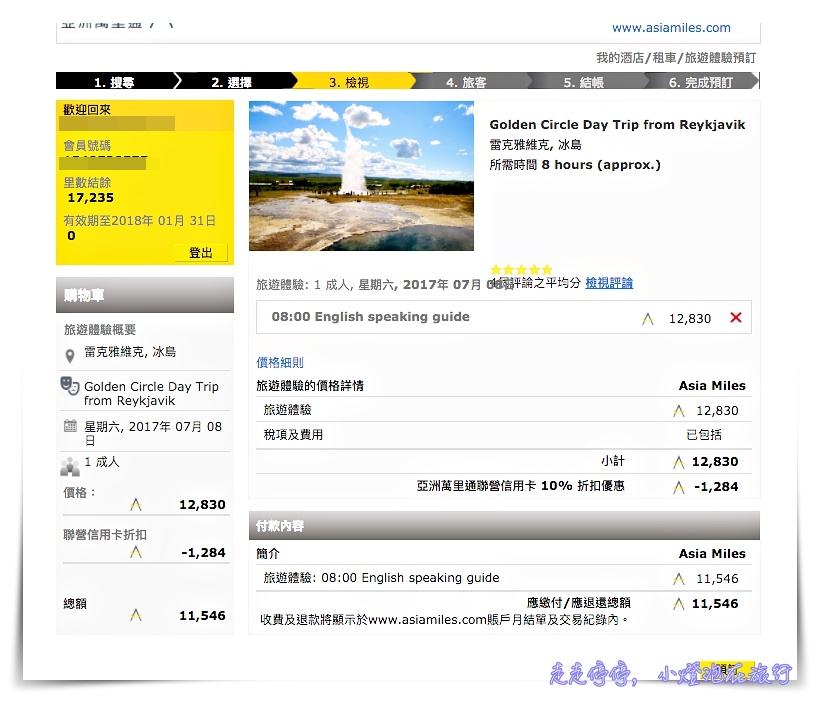The image size is (819, 702).
Task: Select step 3. 檢視
Action: click(x=349, y=81)
